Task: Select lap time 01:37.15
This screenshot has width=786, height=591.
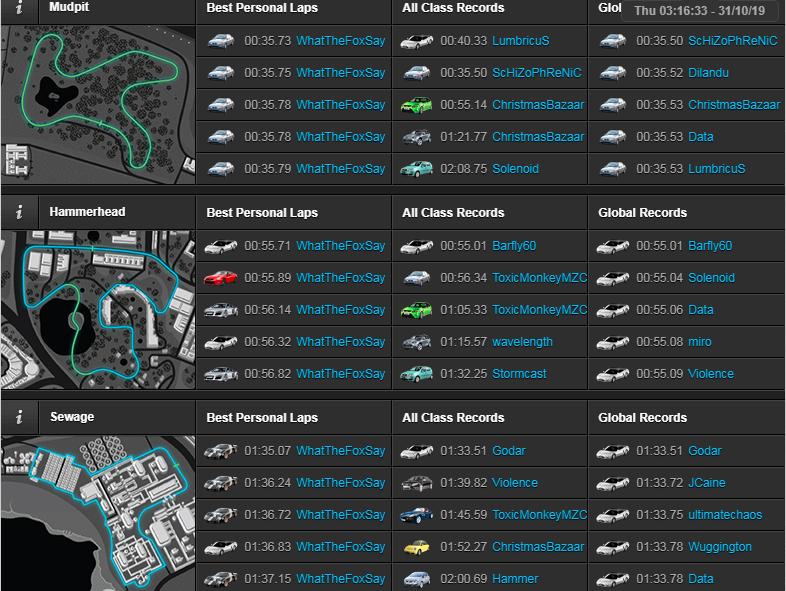Action: (267, 579)
